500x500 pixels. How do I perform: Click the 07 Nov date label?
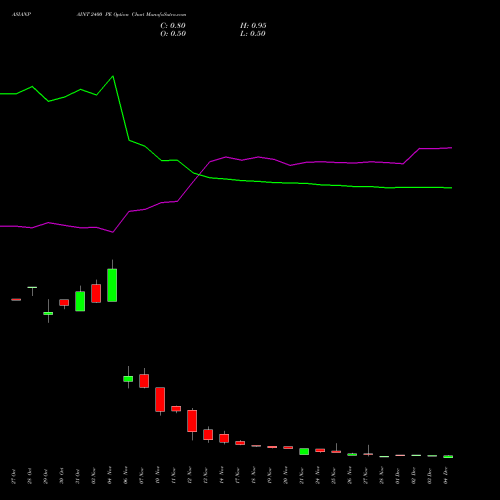(x=142, y=476)
